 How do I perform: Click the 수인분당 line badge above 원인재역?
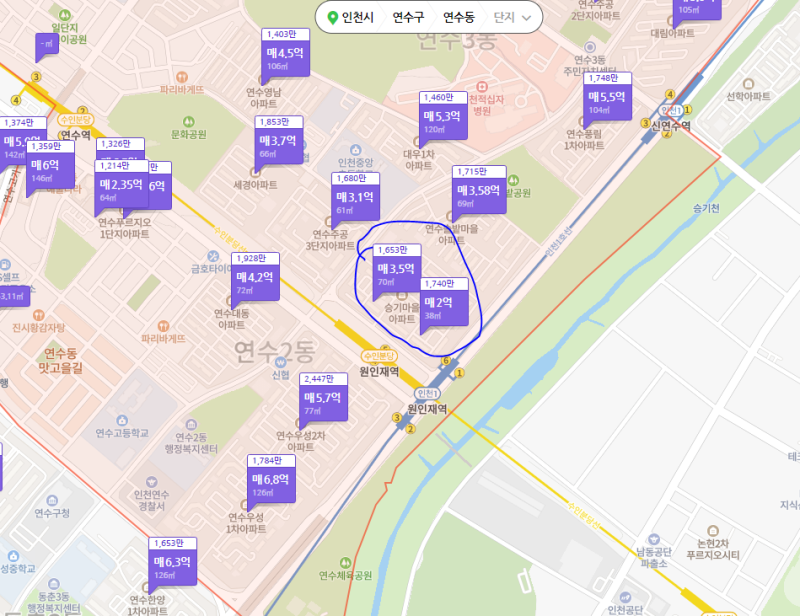(379, 356)
